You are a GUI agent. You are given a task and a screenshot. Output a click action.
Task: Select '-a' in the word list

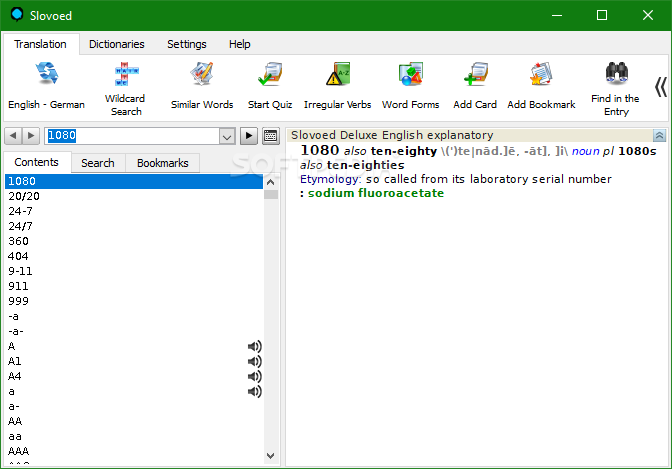click(x=134, y=316)
